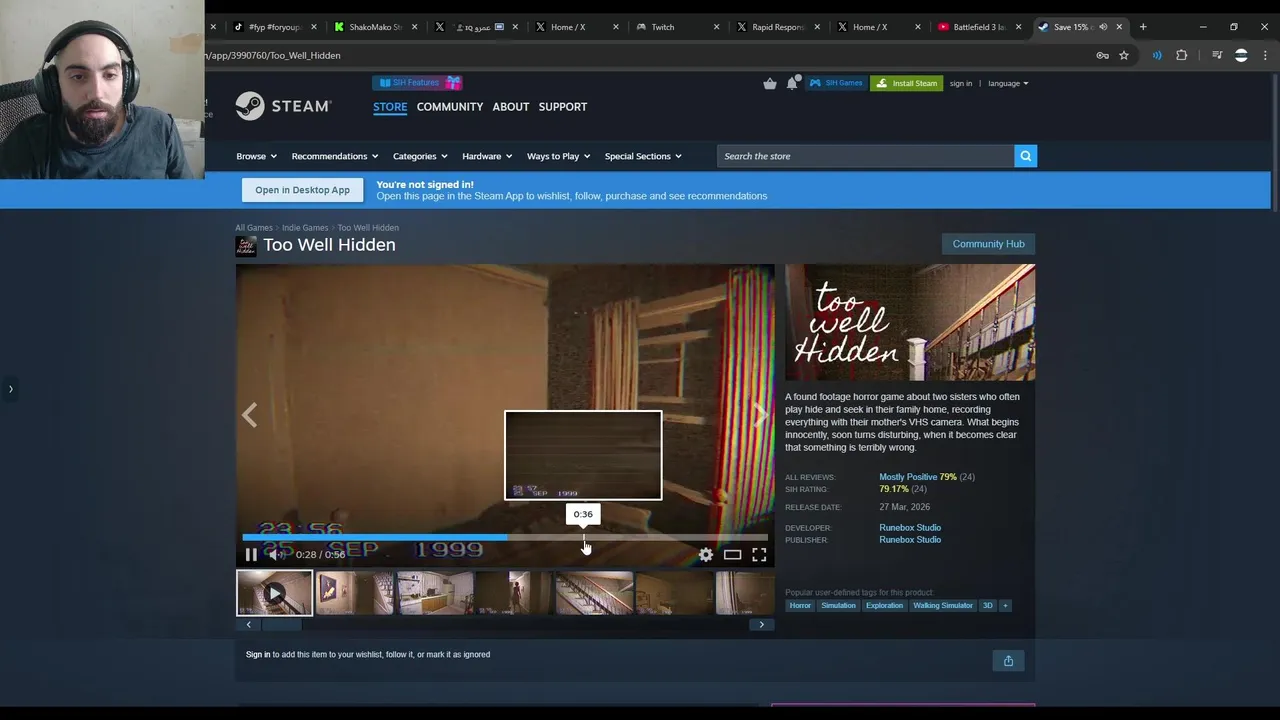Go to next media with right arrow
Screen dimensions: 1280x720
[x=761, y=415]
